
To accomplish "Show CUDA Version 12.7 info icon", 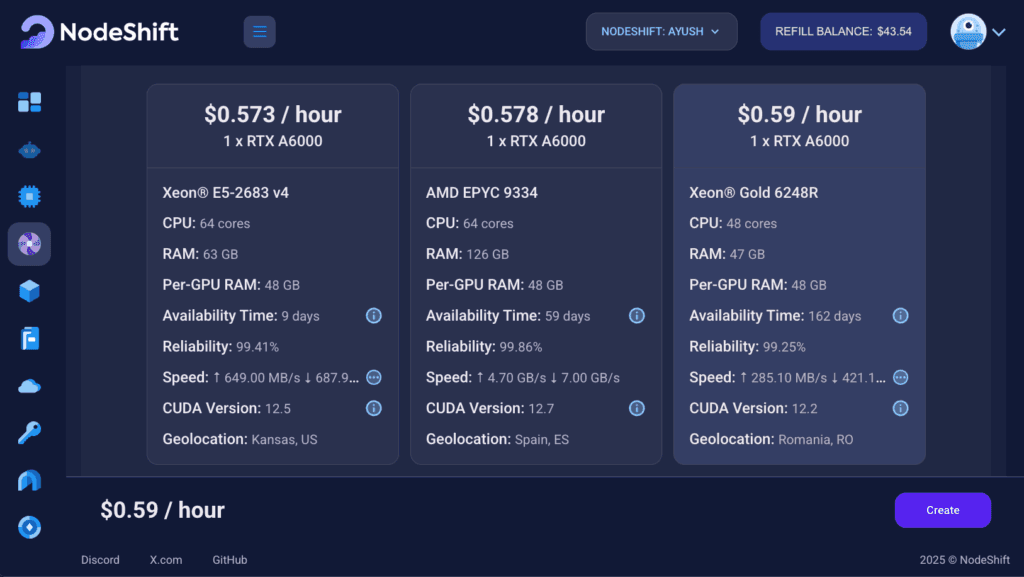I will [637, 409].
